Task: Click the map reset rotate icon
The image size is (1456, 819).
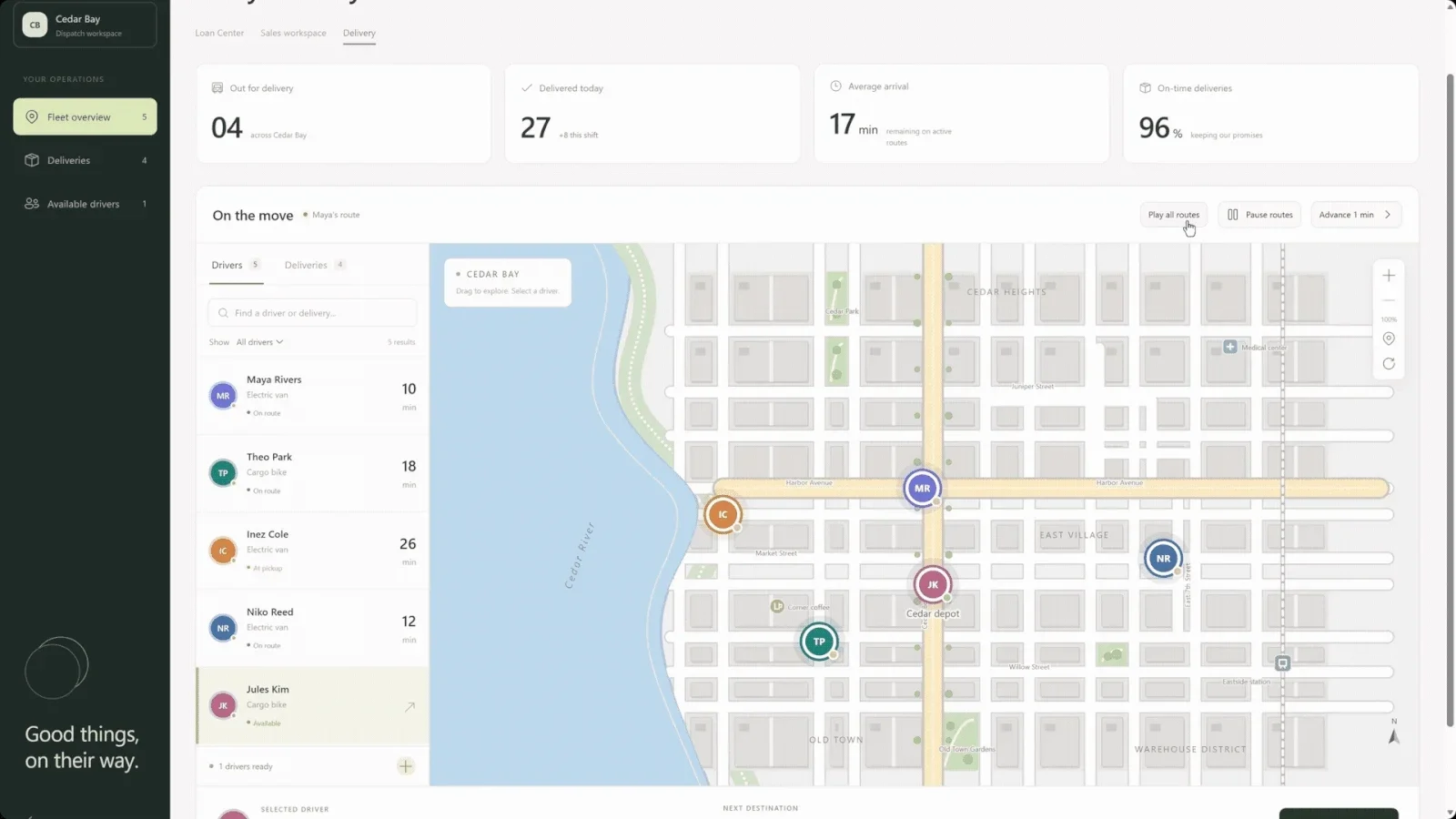Action: point(1389,364)
